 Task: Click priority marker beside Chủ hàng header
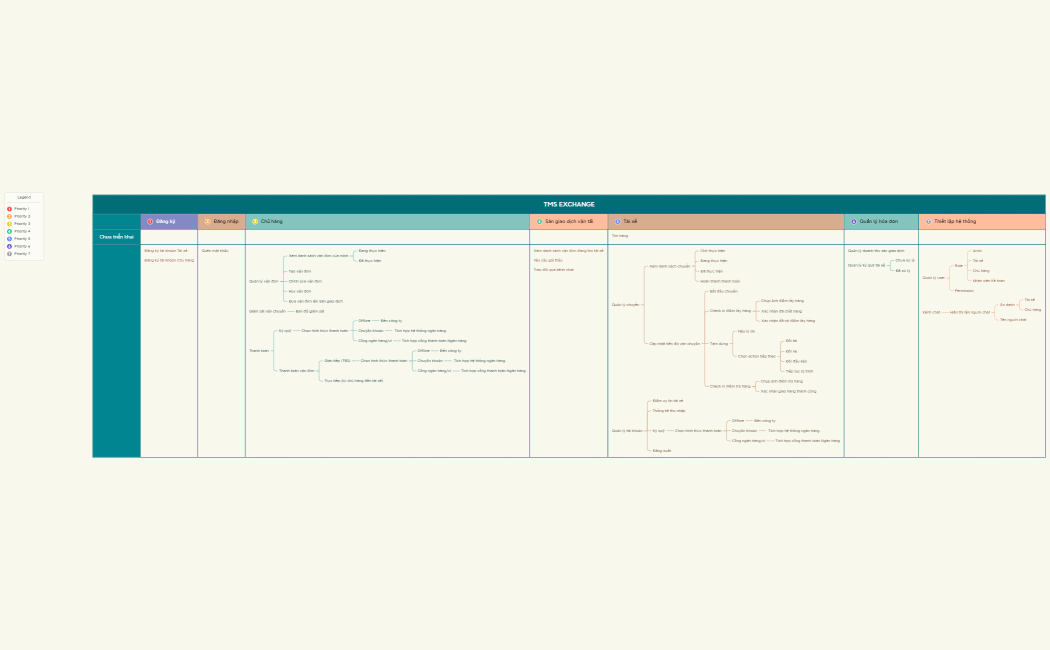coord(255,221)
